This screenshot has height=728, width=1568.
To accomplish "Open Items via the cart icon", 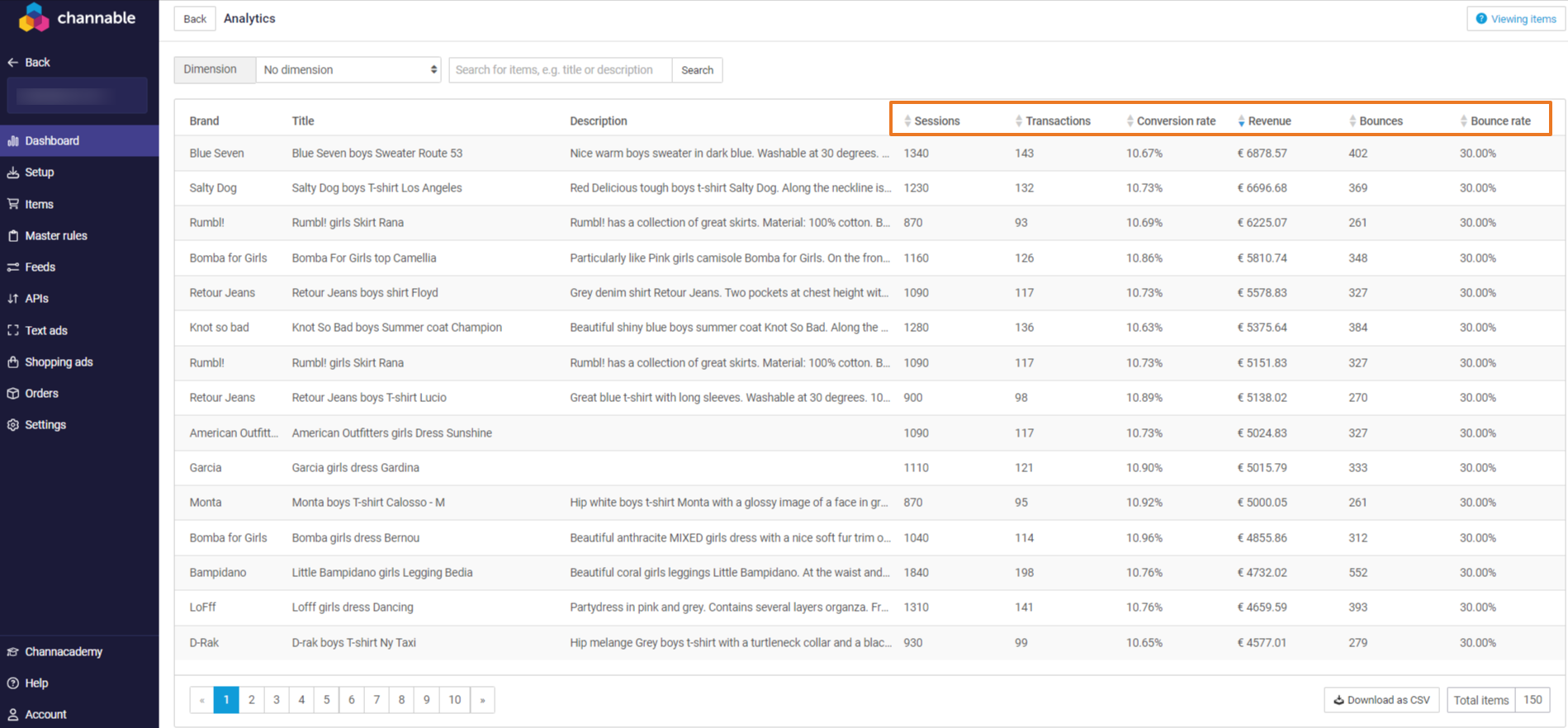I will [x=13, y=204].
